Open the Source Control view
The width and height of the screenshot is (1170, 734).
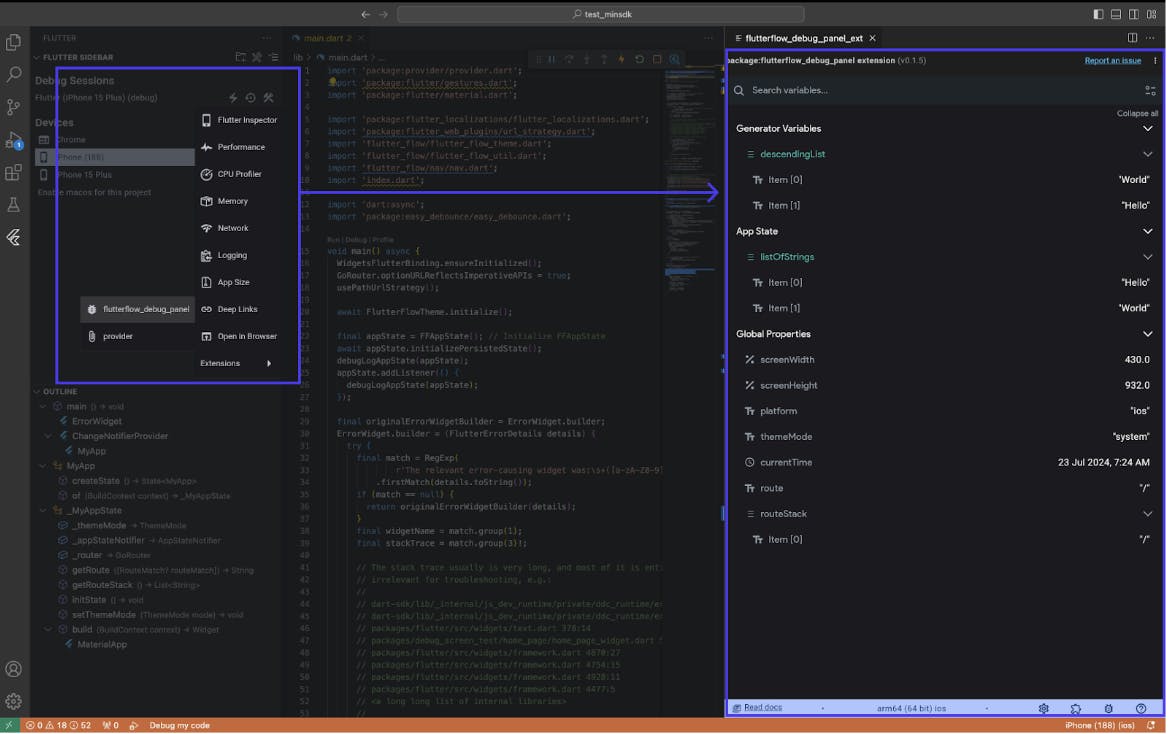tap(14, 107)
